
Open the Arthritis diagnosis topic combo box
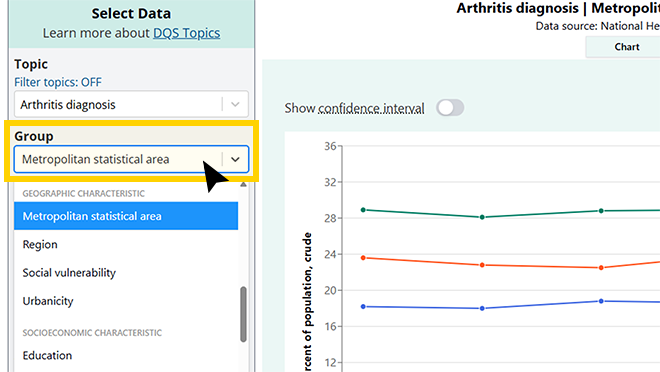coord(131,104)
